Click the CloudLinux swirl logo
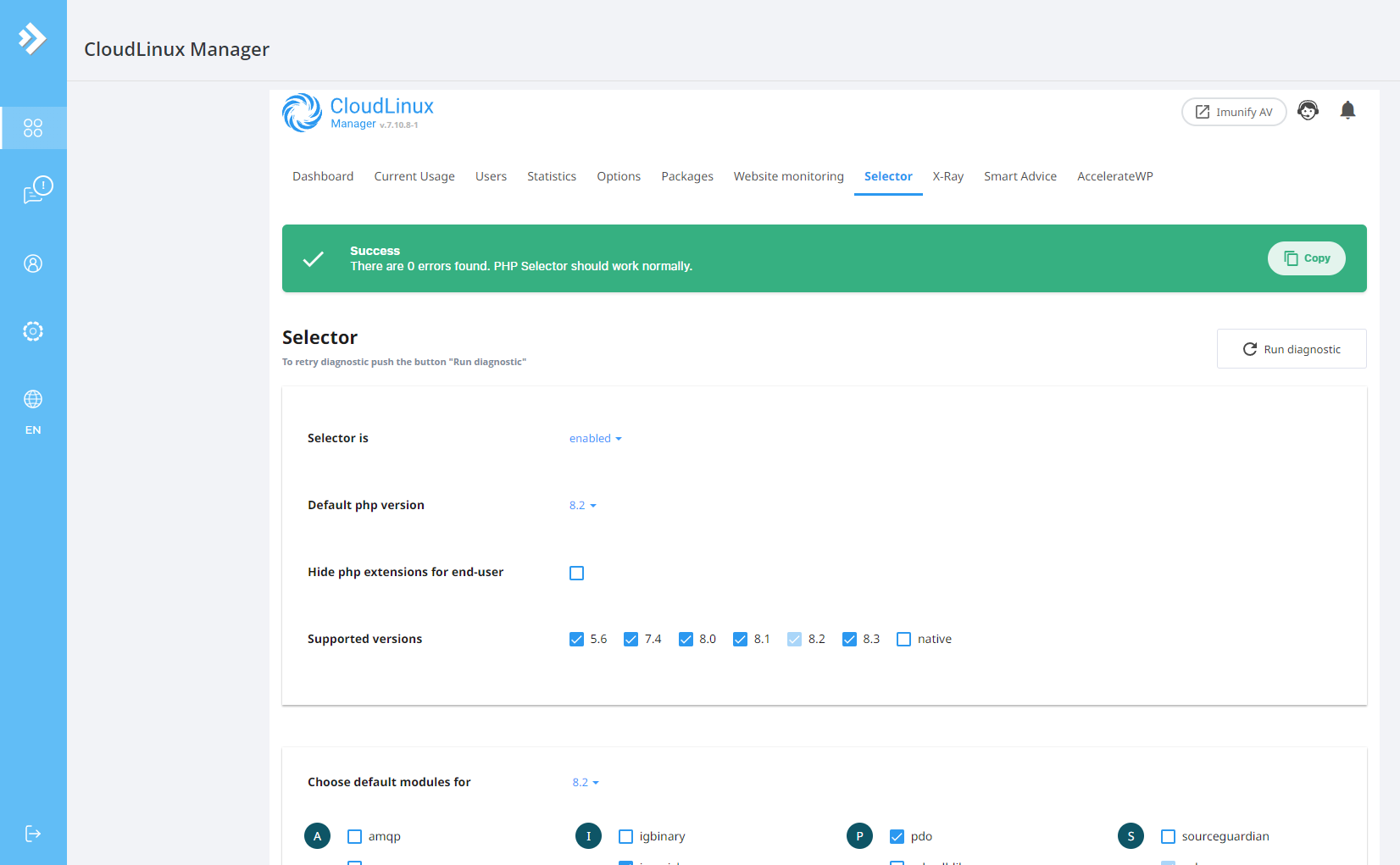The height and width of the screenshot is (865, 1400). click(x=302, y=113)
